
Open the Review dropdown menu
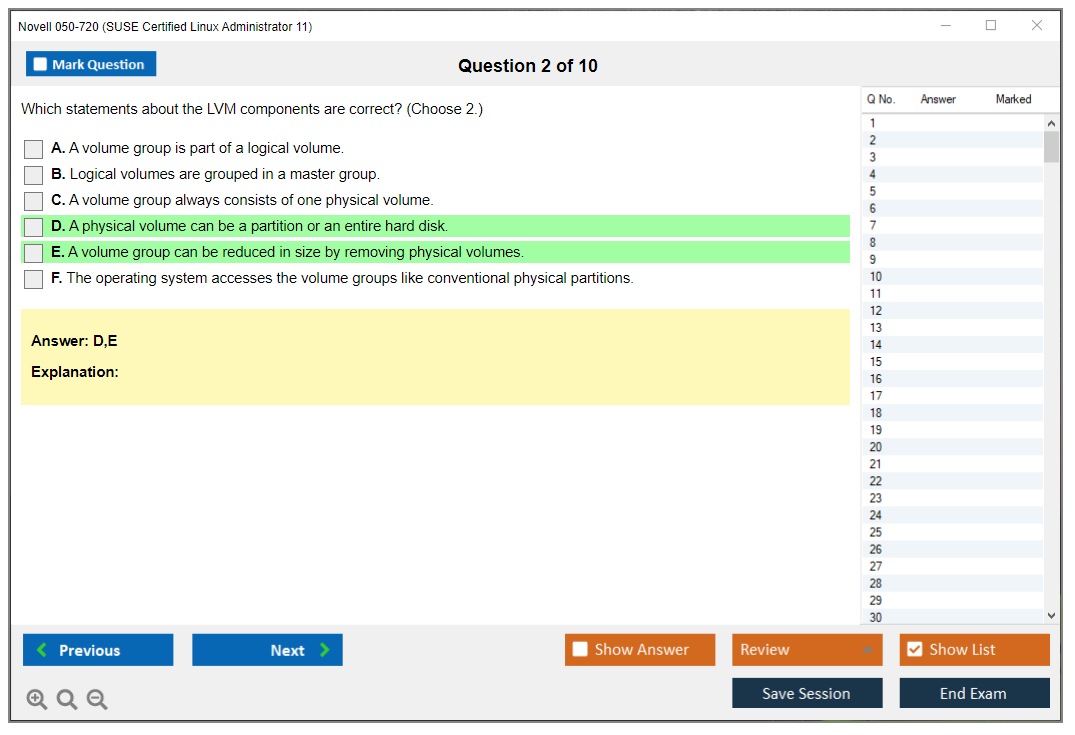pos(806,650)
